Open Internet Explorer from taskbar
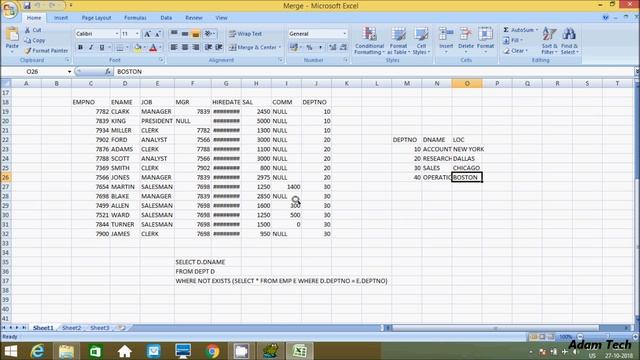Viewport: 640px width, 360px height. point(38,351)
